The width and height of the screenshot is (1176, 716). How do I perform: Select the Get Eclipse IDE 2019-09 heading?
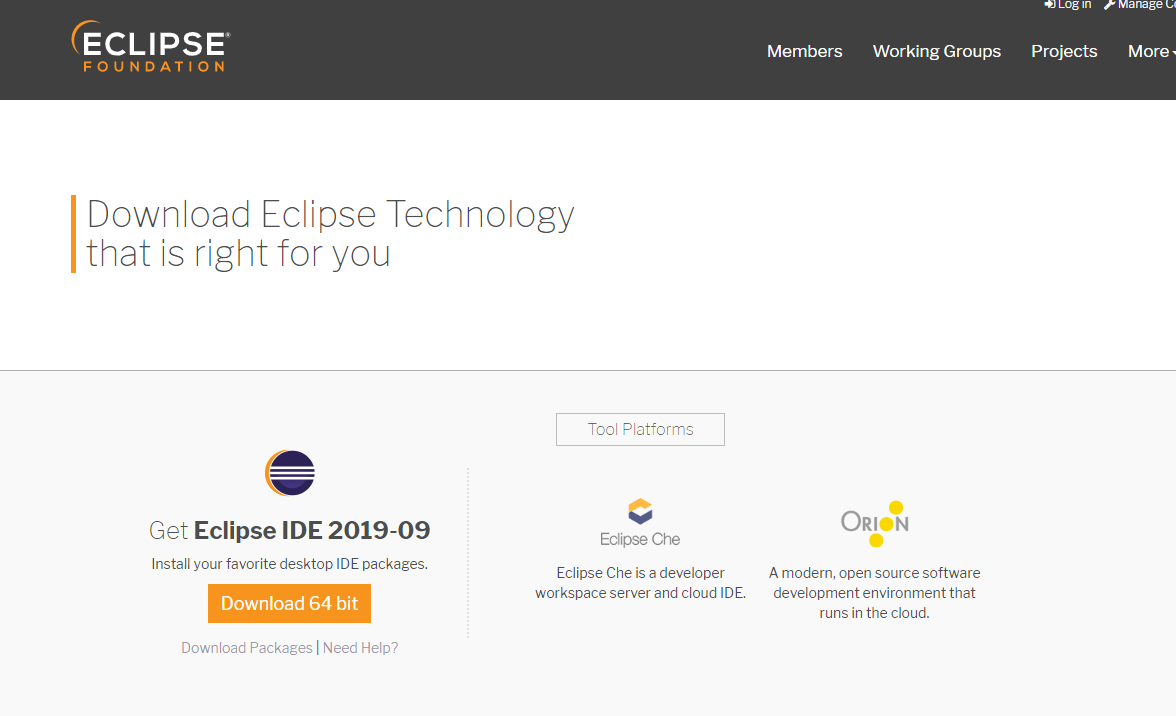point(290,530)
